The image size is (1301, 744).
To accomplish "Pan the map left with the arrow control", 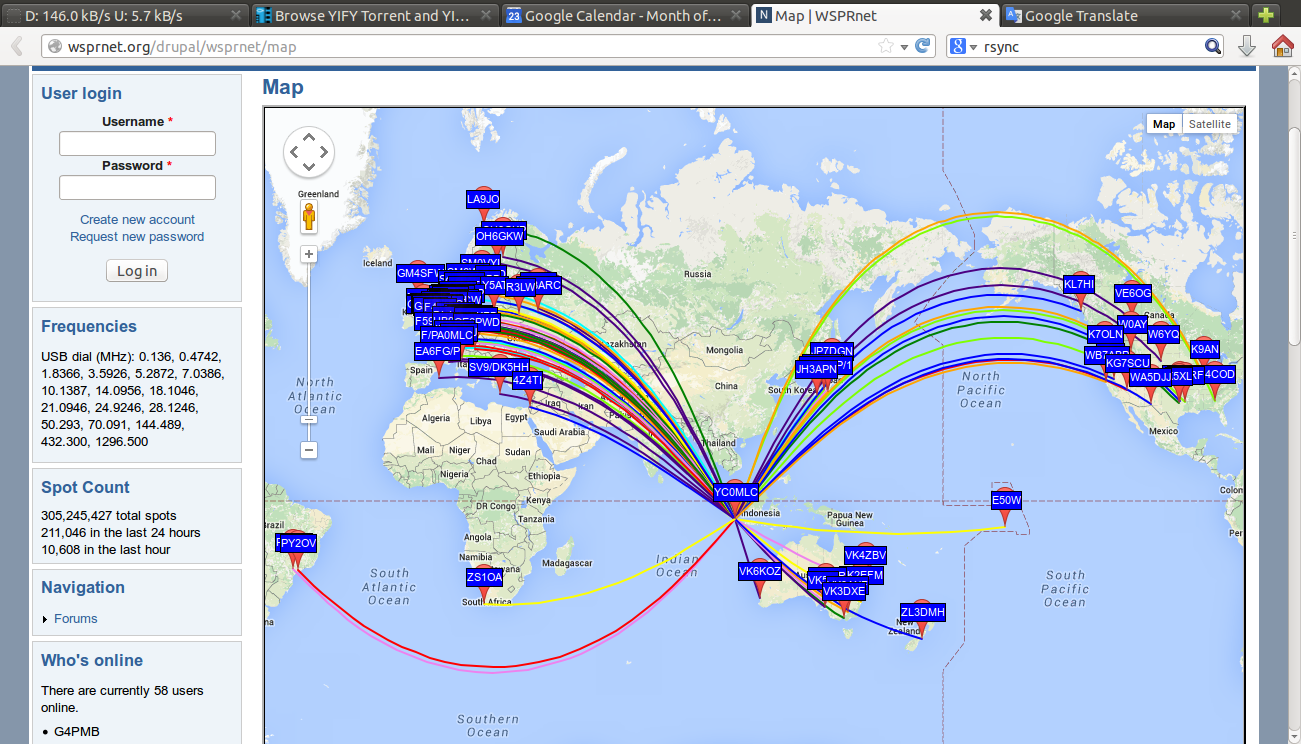I will (x=294, y=152).
